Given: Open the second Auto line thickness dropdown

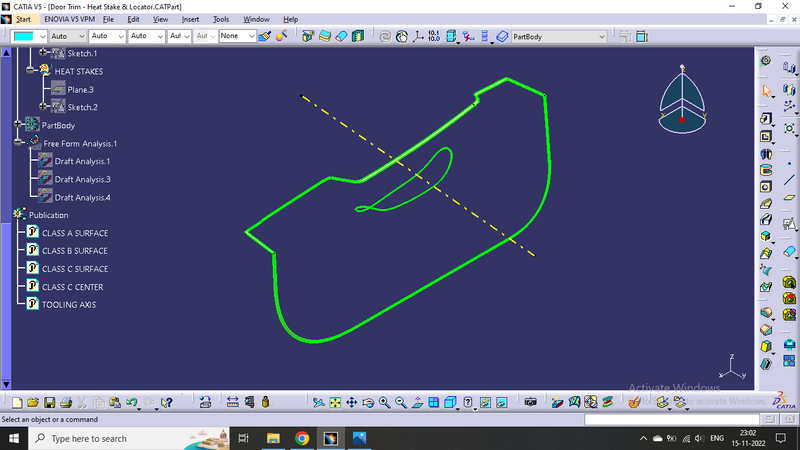Looking at the screenshot, I should [107, 36].
